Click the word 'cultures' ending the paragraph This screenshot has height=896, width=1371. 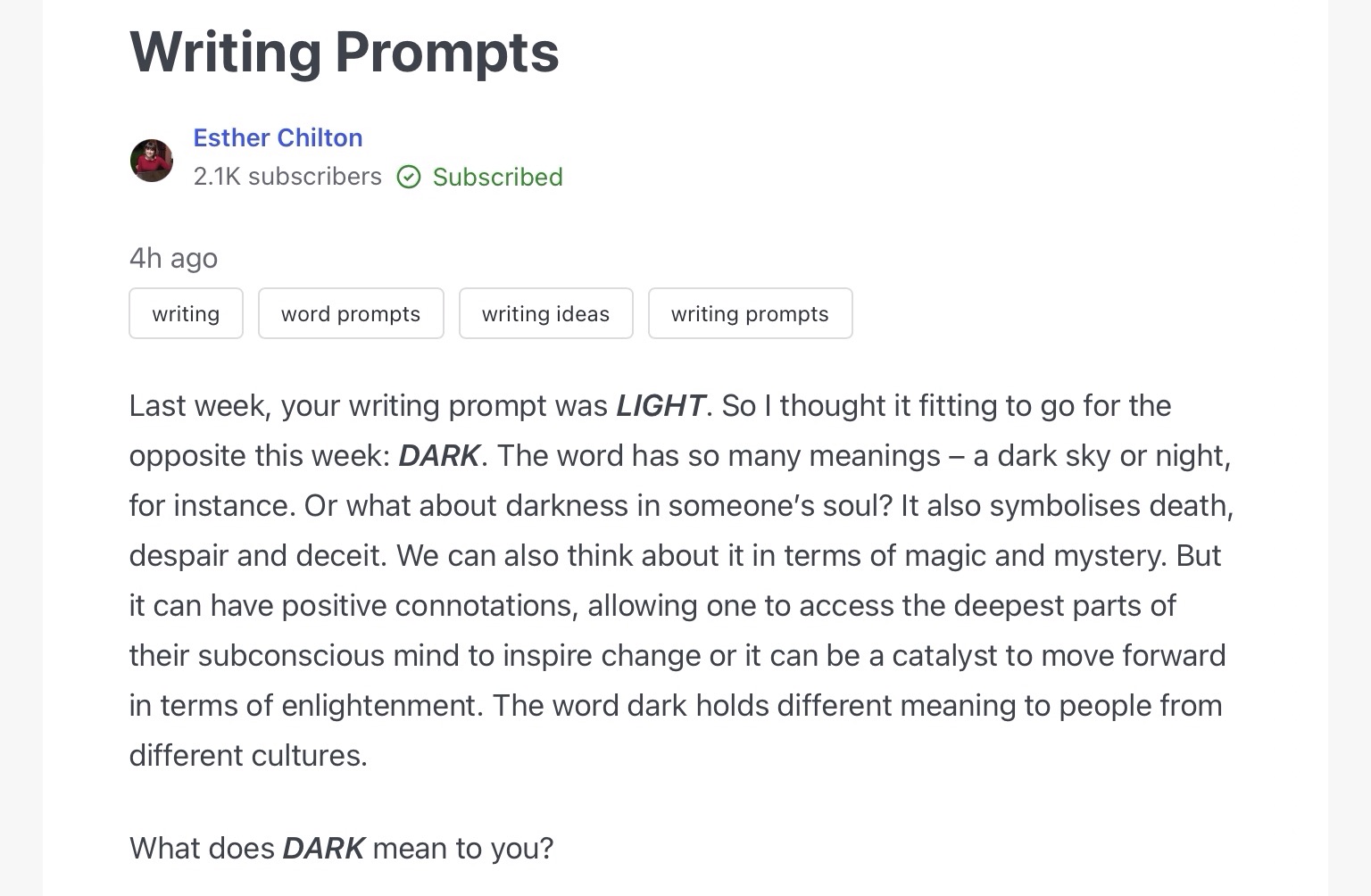(307, 756)
